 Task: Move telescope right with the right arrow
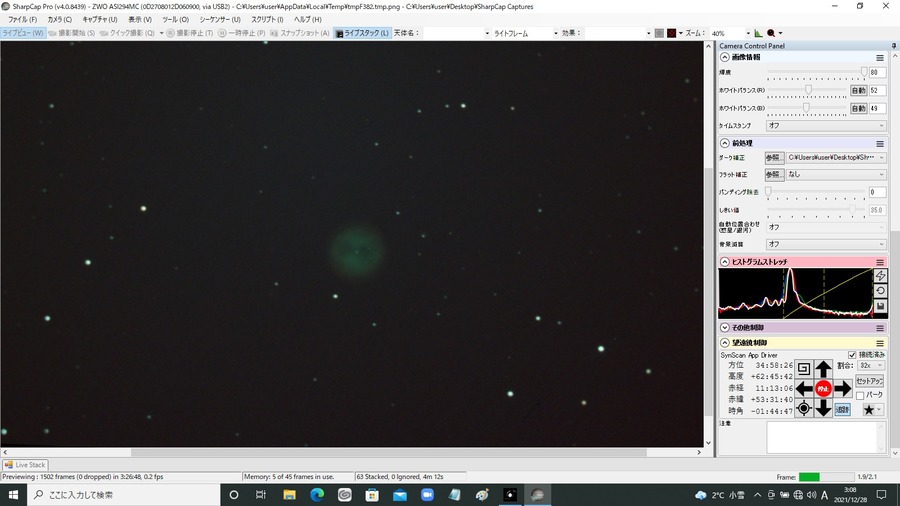tap(843, 388)
